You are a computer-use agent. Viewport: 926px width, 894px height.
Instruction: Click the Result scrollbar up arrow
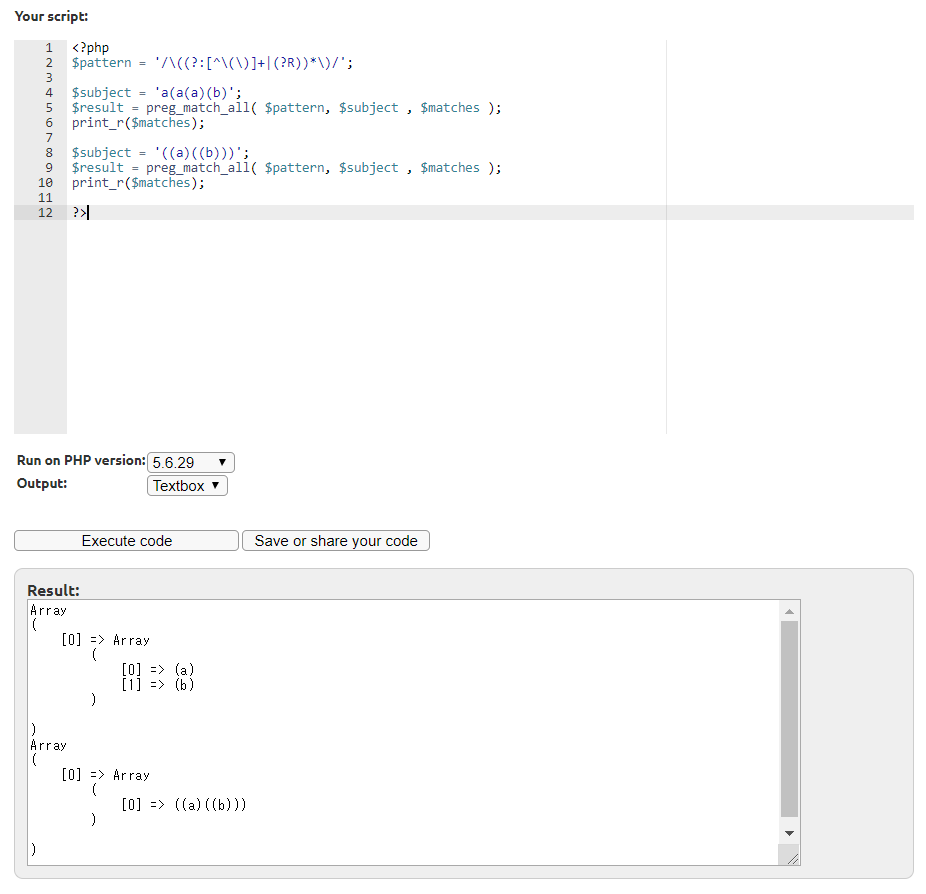pos(789,611)
